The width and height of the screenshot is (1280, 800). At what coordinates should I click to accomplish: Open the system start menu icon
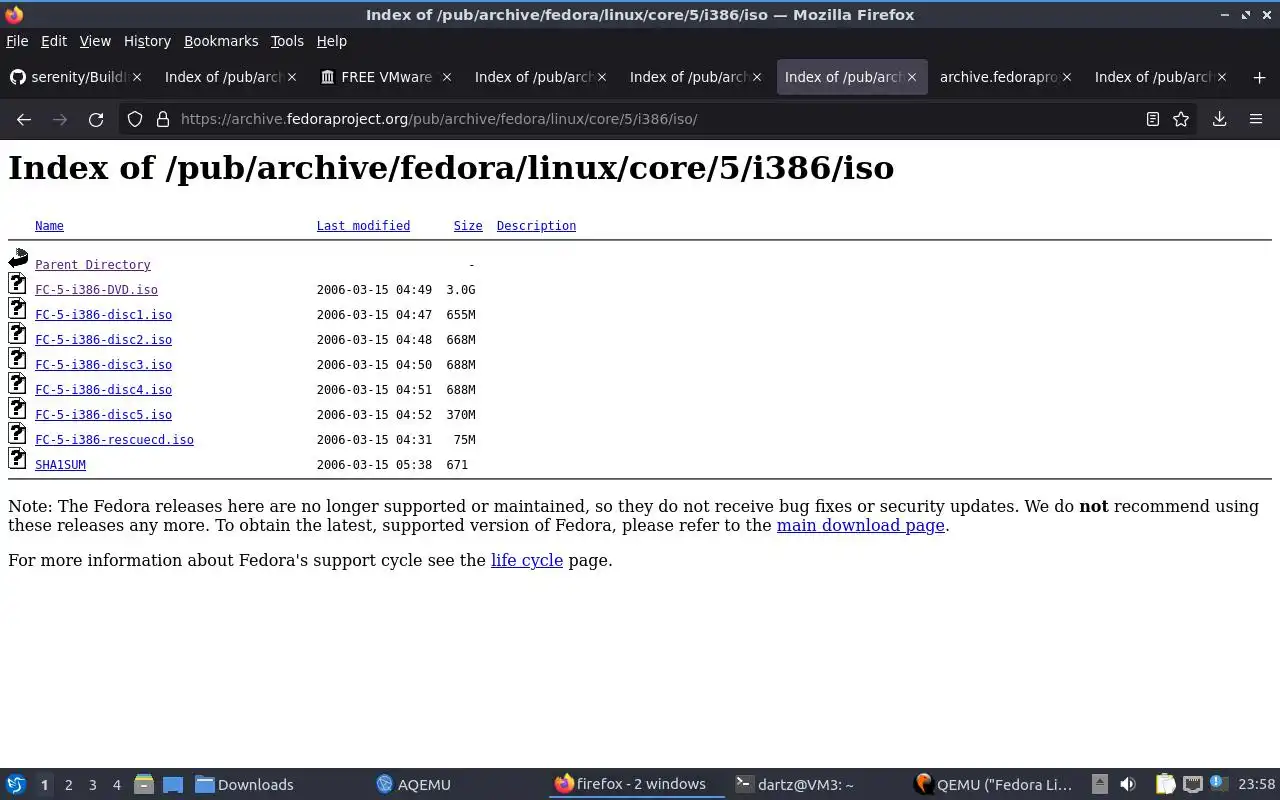[x=15, y=785]
